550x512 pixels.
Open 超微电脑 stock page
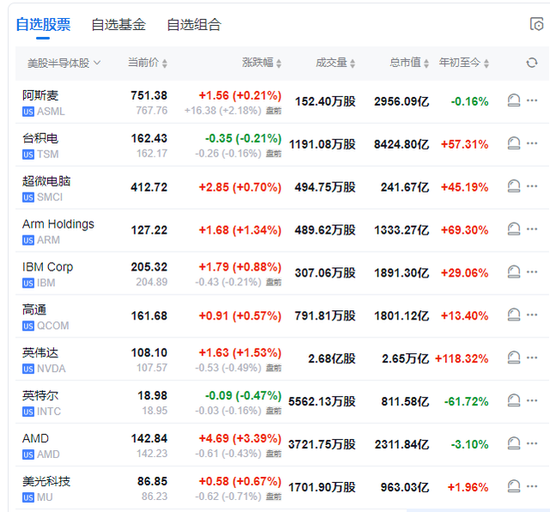(x=46, y=181)
